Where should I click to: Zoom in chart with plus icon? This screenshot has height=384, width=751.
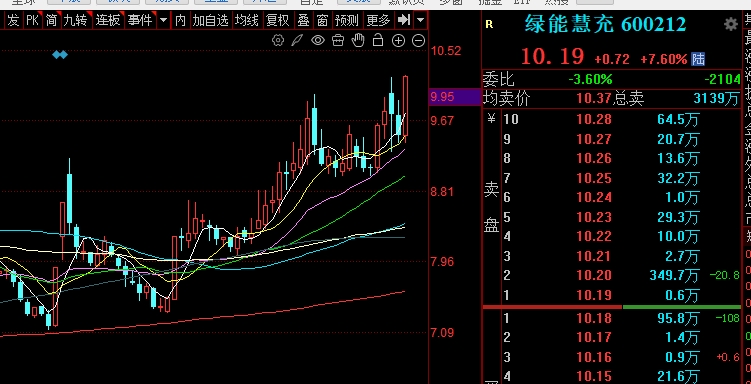pyautogui.click(x=398, y=41)
